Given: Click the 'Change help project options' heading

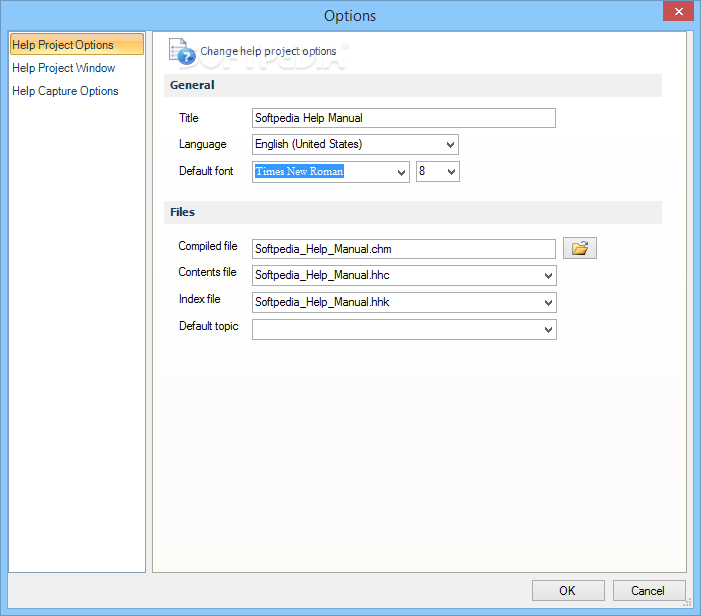Looking at the screenshot, I should (268, 51).
